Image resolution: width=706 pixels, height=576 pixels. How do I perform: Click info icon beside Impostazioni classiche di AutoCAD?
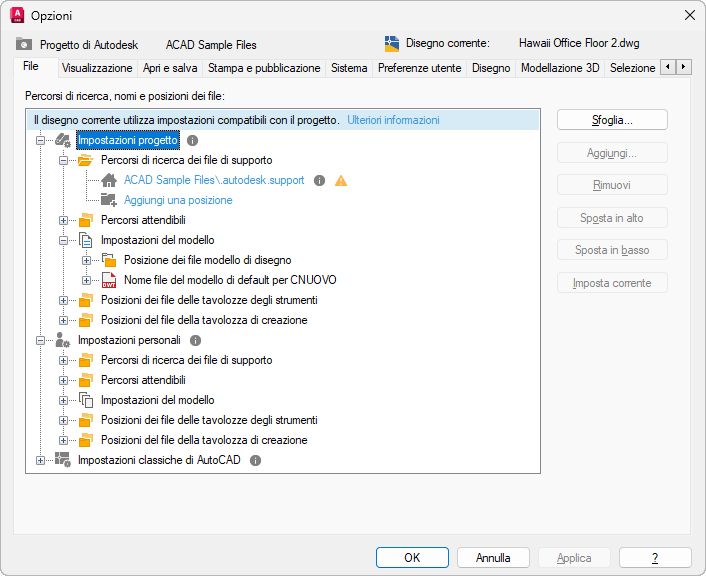point(256,461)
